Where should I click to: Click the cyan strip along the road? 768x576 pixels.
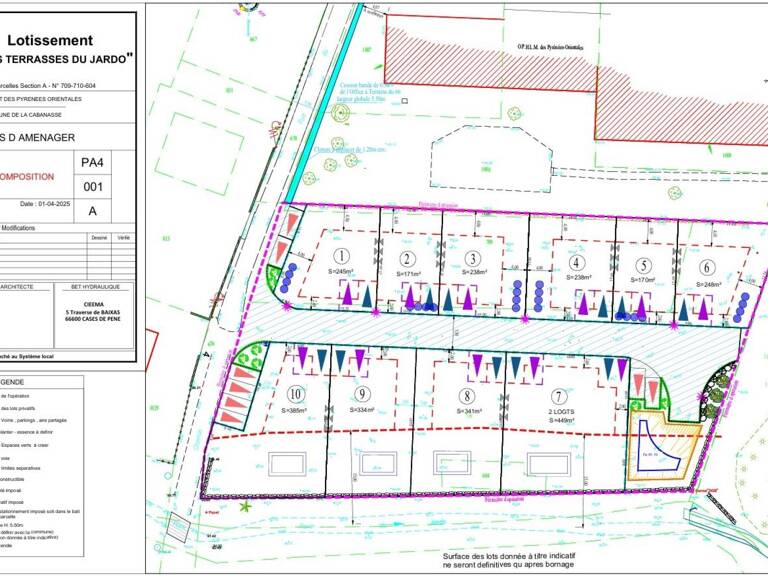(324, 103)
